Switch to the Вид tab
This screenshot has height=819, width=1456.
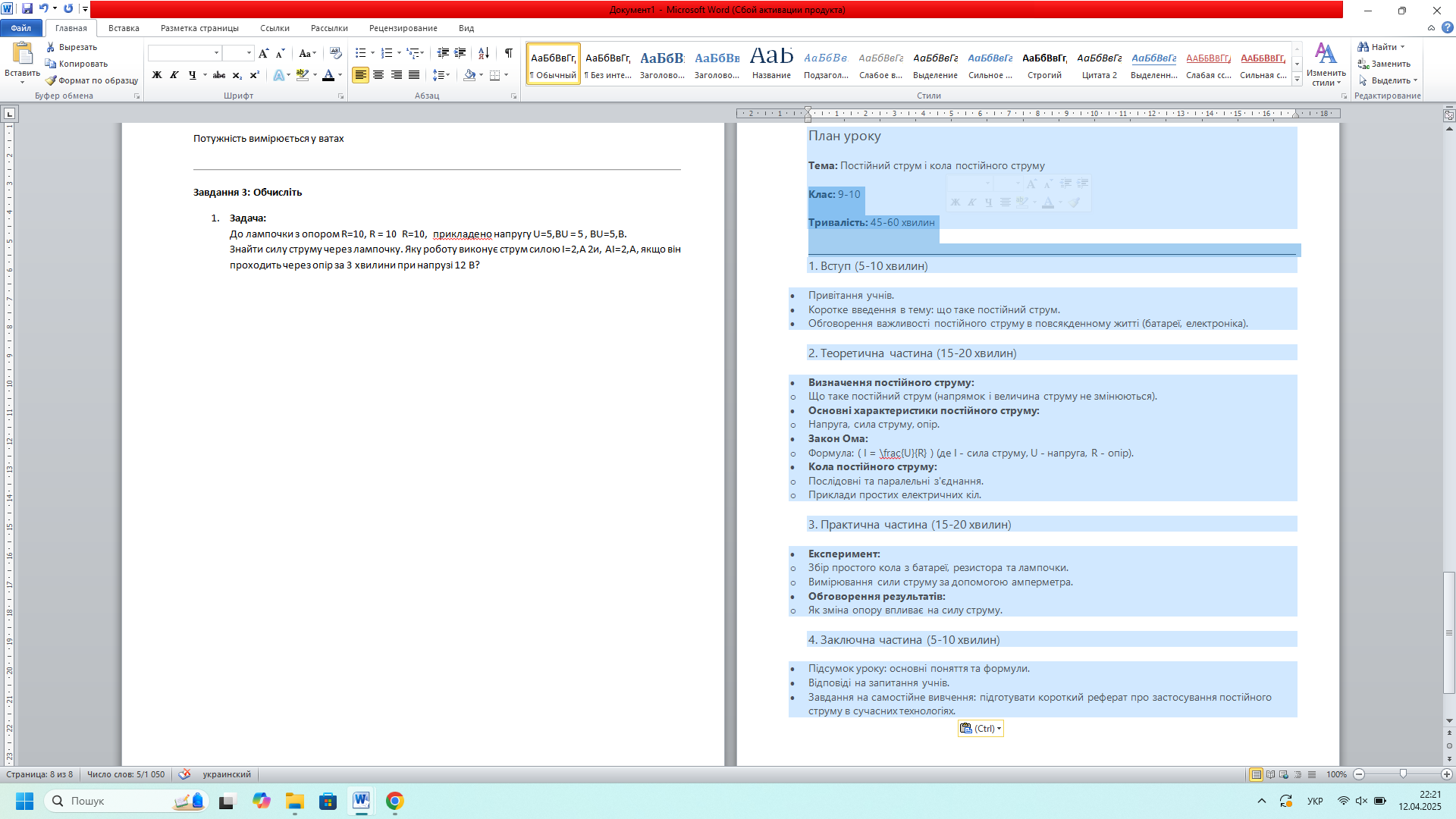tap(466, 28)
